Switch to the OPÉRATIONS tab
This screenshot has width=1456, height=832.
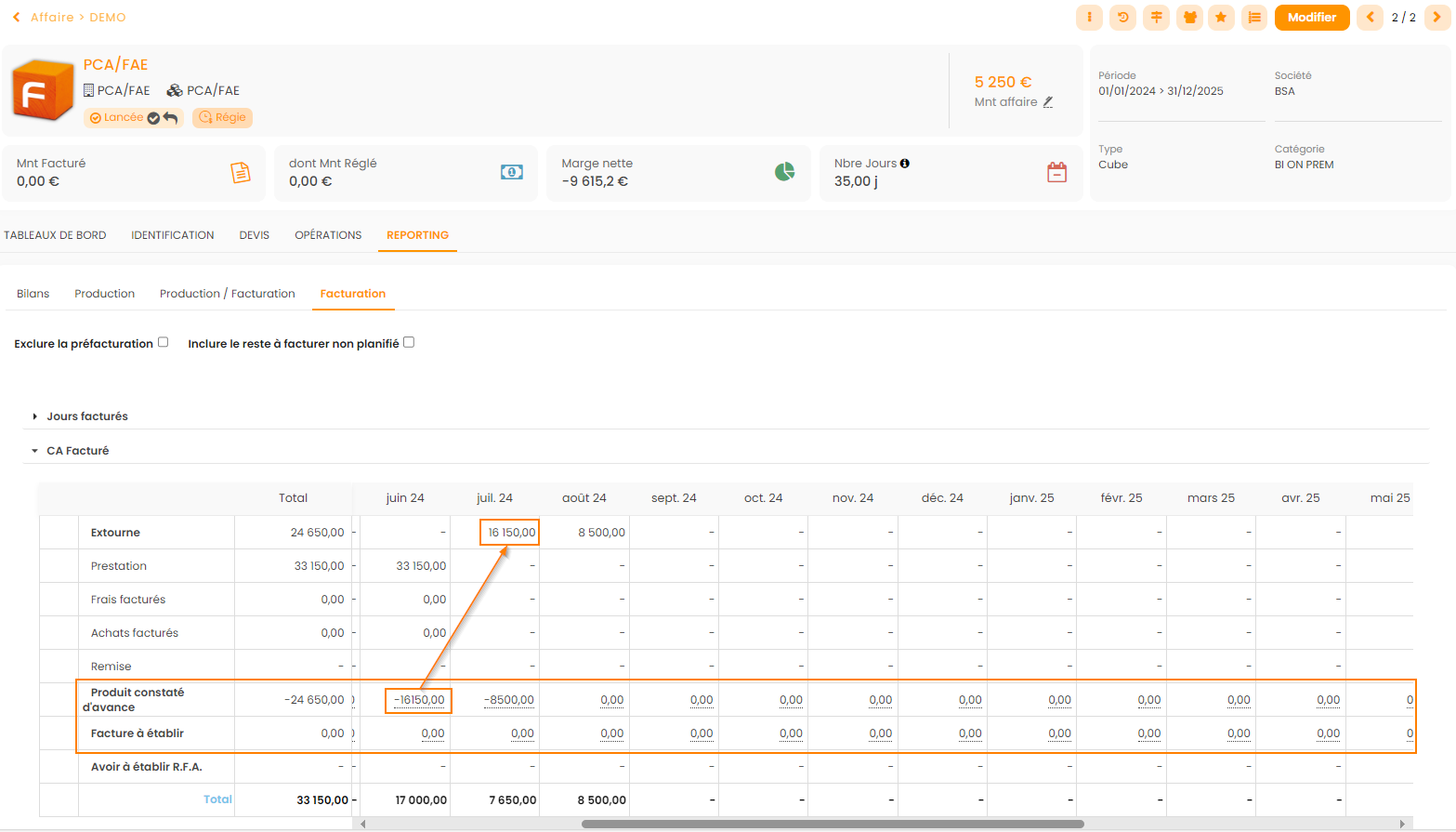pos(328,235)
